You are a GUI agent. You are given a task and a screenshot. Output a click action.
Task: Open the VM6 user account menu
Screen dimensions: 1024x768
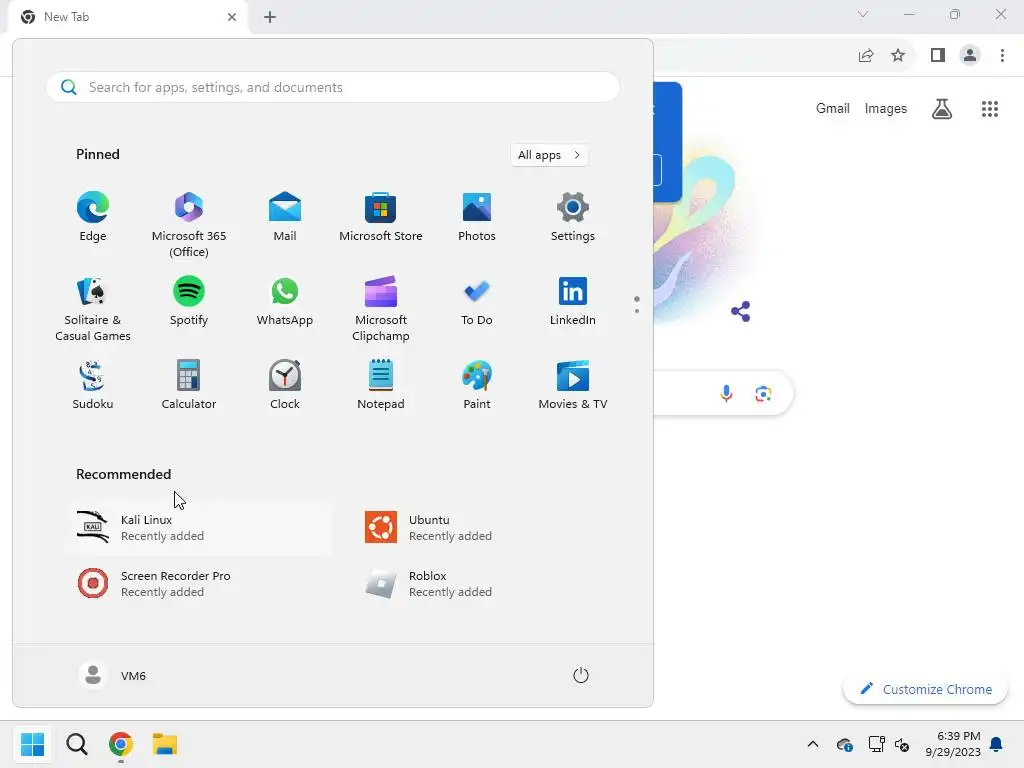coord(113,675)
